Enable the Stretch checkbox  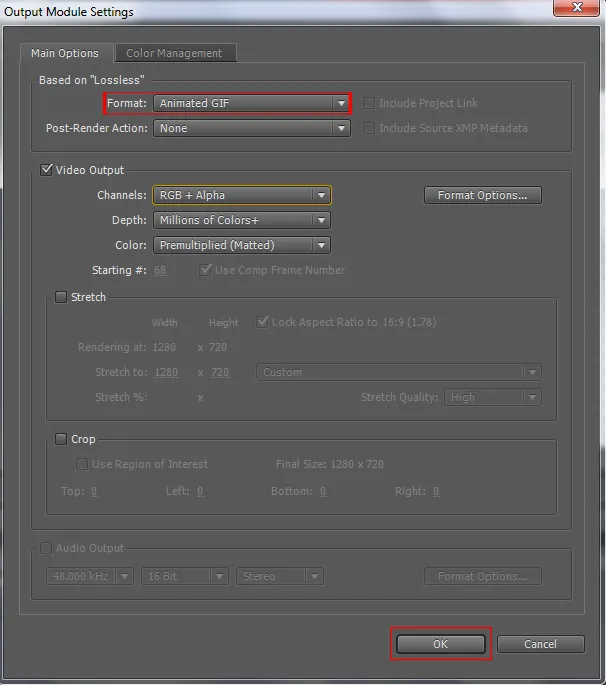pos(61,297)
